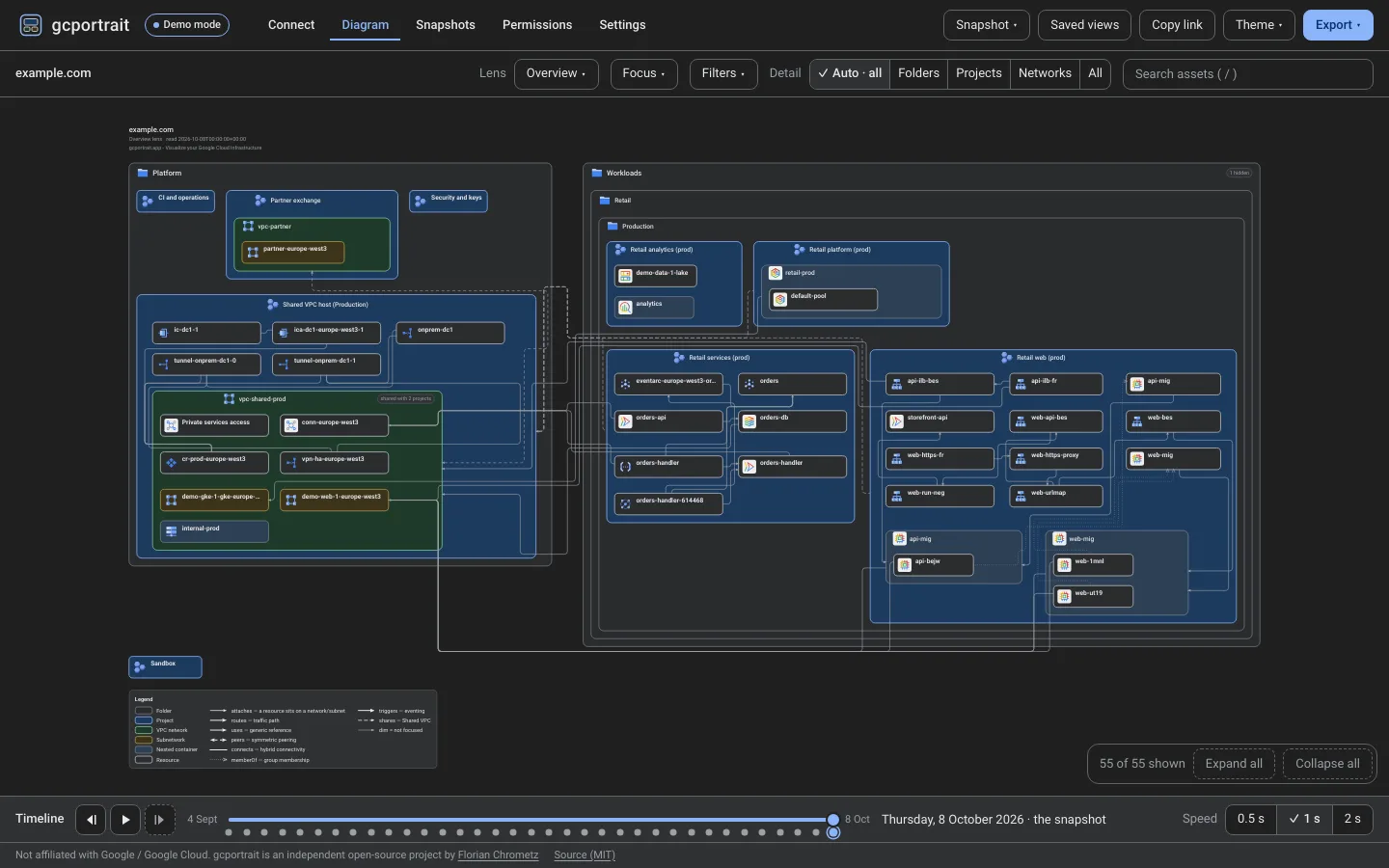Click the timeline slider handle at 8 Oct
1389x868 pixels.
point(833,820)
